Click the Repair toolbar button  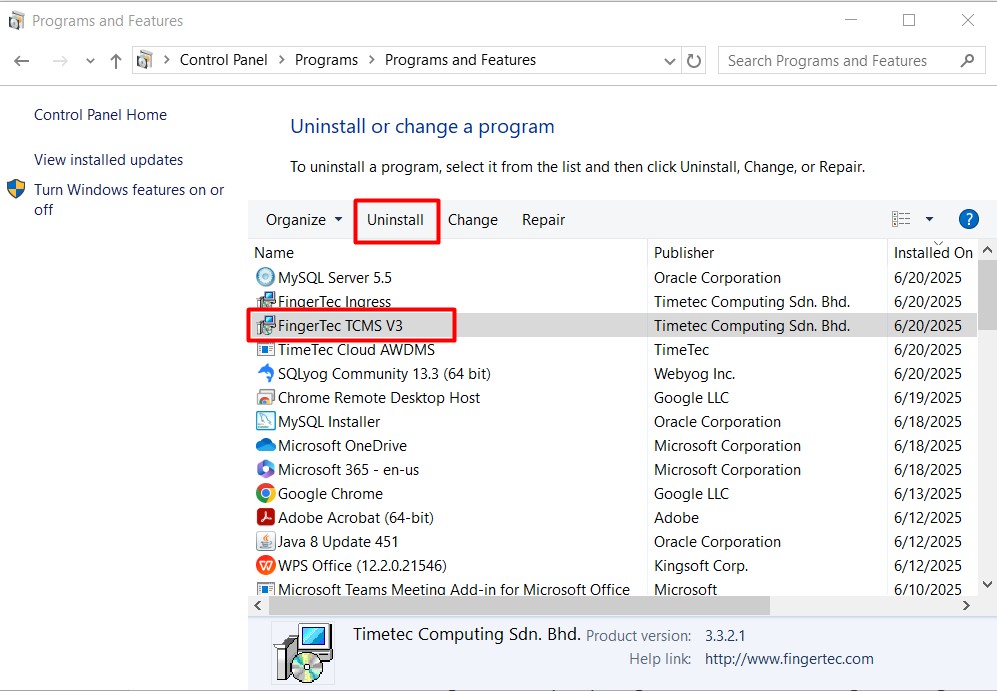(543, 220)
